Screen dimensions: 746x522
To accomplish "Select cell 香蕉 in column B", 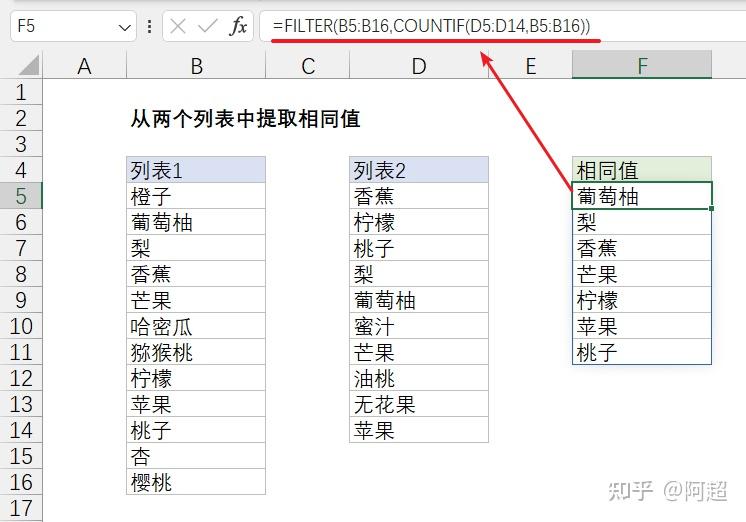I will [196, 274].
